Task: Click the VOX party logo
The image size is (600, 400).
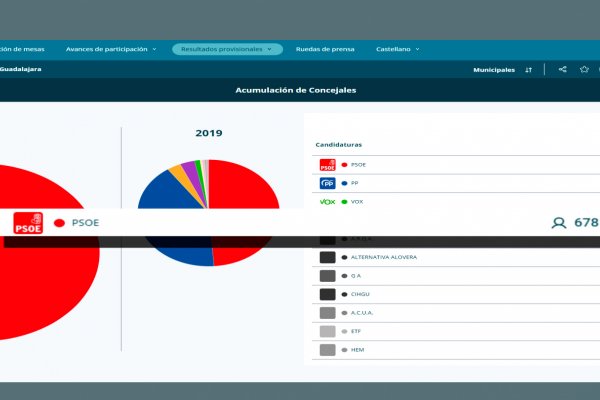Action: click(327, 202)
